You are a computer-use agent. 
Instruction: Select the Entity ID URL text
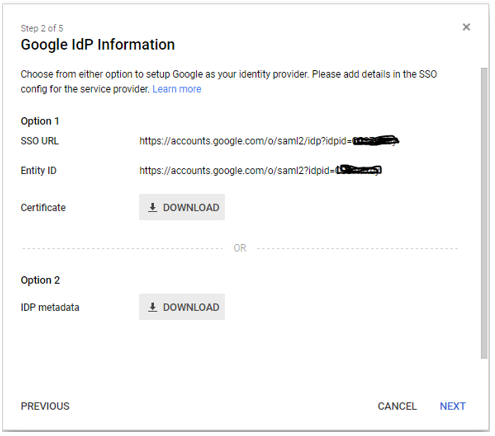(x=260, y=170)
